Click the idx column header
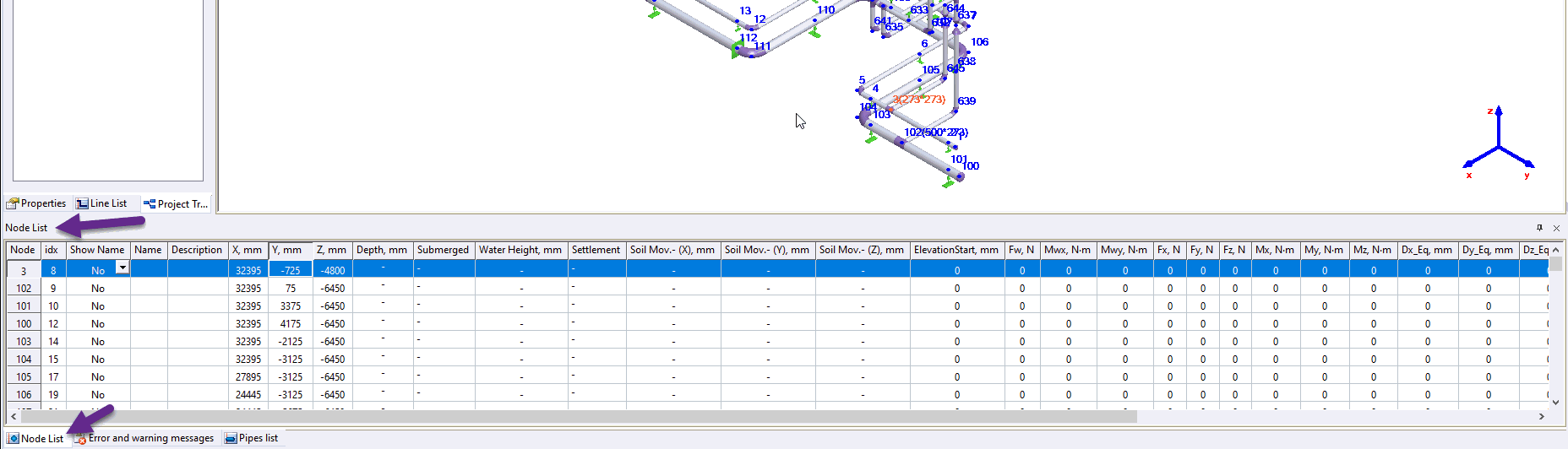The width and height of the screenshot is (1568, 449). pos(52,250)
